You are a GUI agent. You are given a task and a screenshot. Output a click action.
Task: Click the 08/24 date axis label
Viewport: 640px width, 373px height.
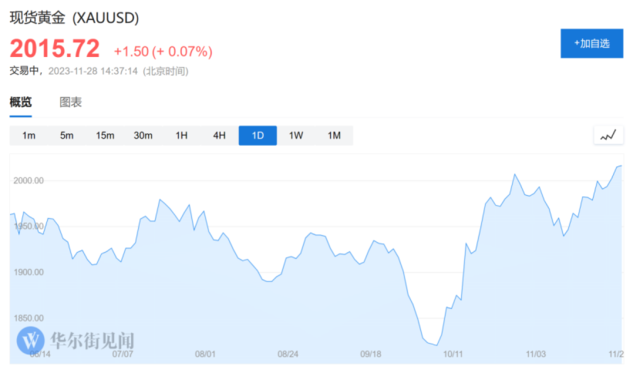coord(288,354)
